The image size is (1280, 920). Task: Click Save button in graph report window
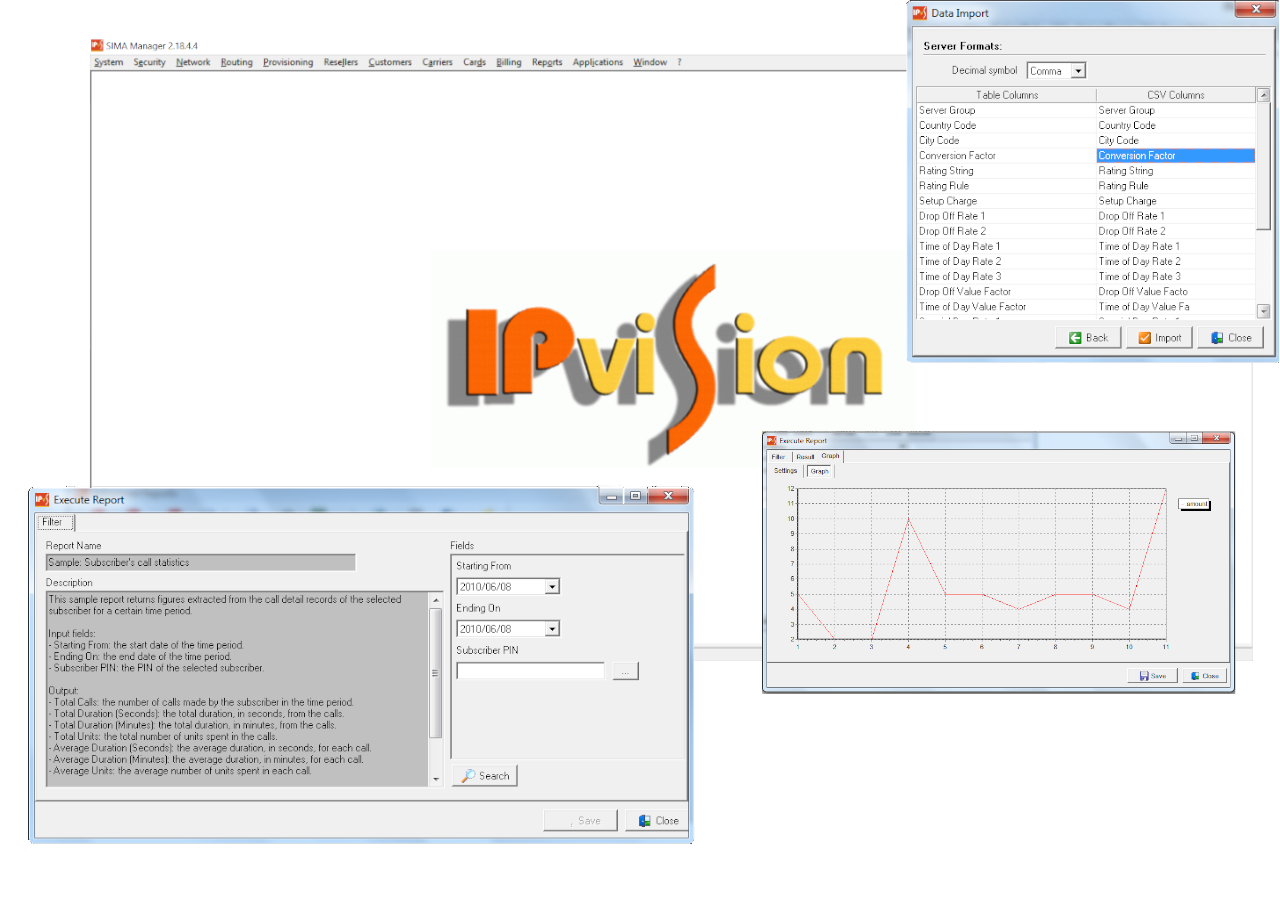point(1152,676)
